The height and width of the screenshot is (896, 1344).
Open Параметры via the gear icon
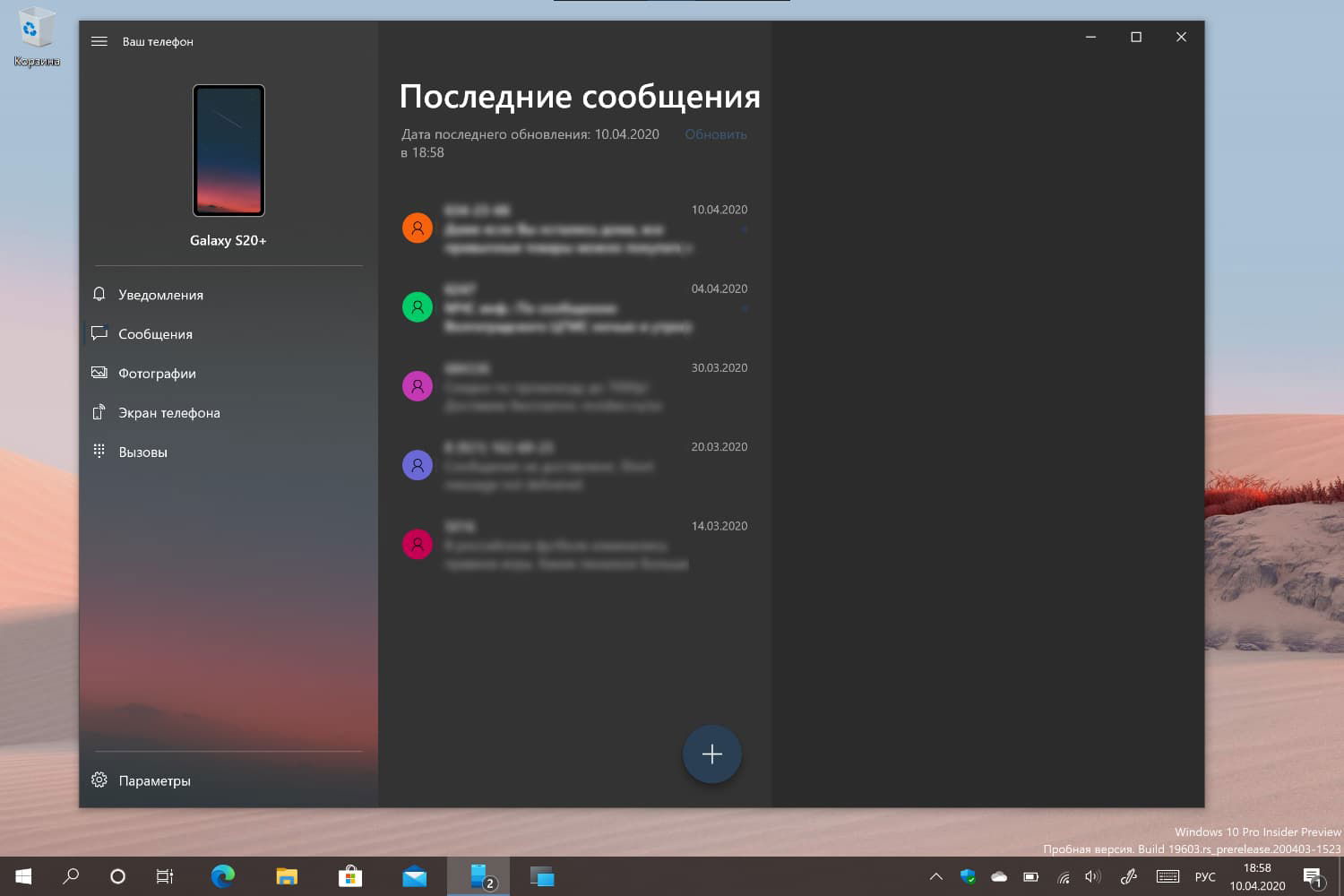[x=99, y=780]
